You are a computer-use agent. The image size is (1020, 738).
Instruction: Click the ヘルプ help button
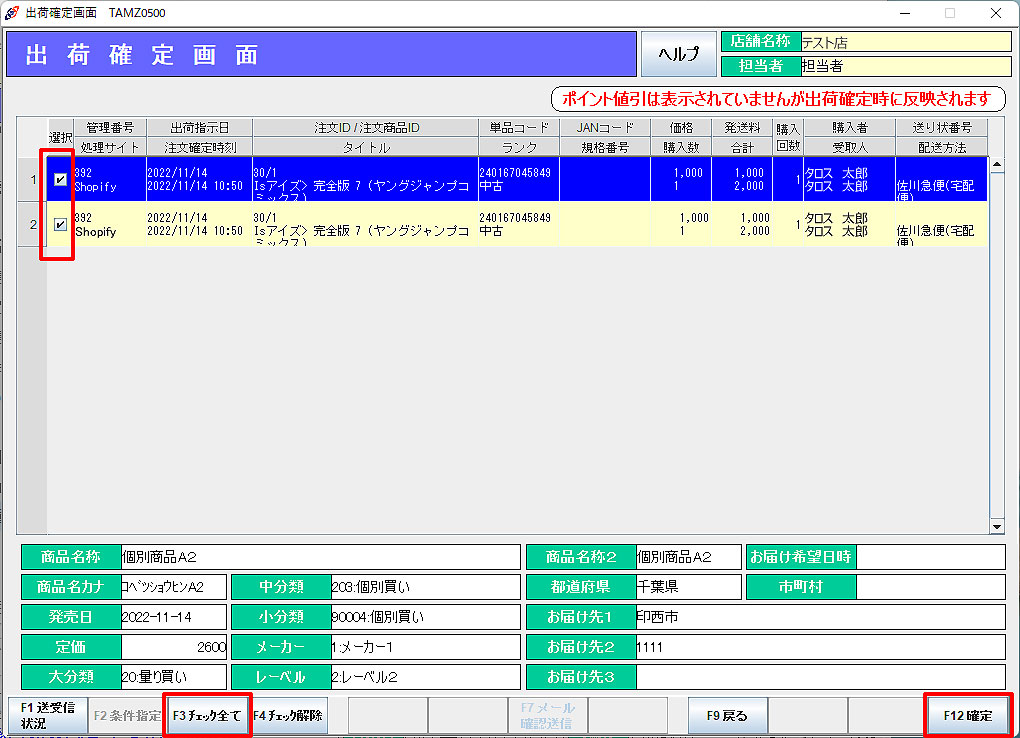click(679, 54)
